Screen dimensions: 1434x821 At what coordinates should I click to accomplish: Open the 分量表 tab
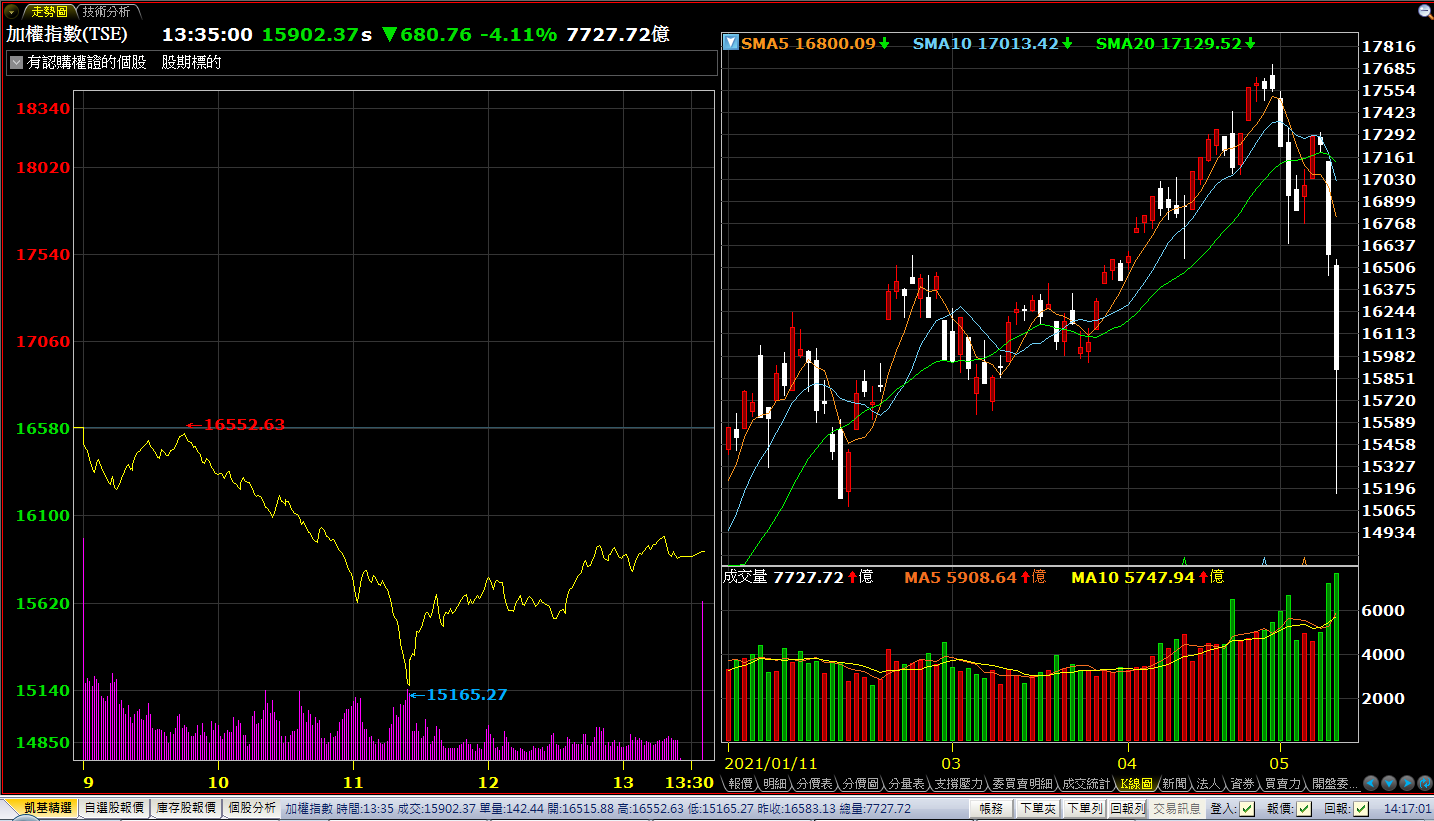point(907,784)
